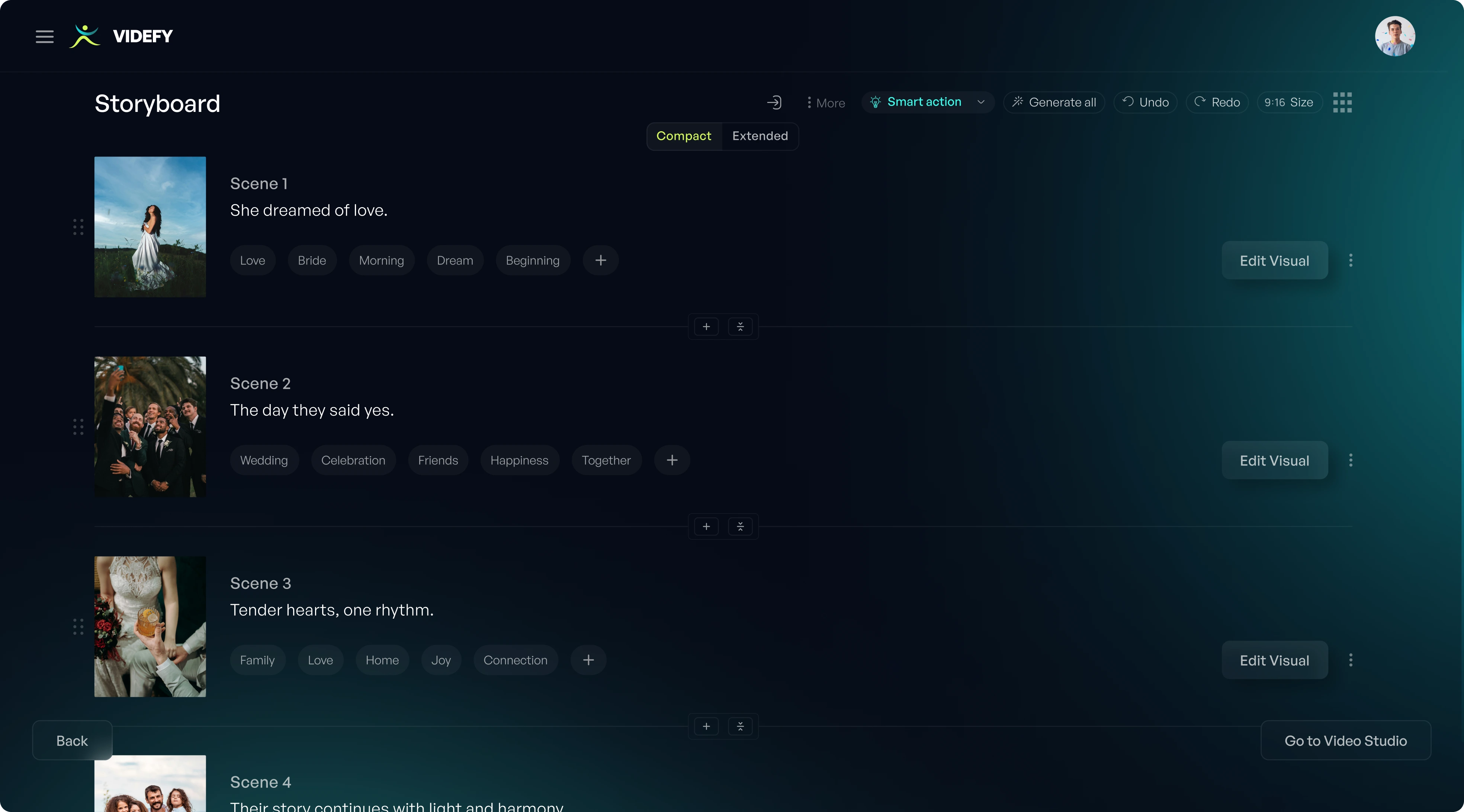This screenshot has width=1464, height=812.
Task: Click the Love tag in Scene 3
Action: pos(321,660)
